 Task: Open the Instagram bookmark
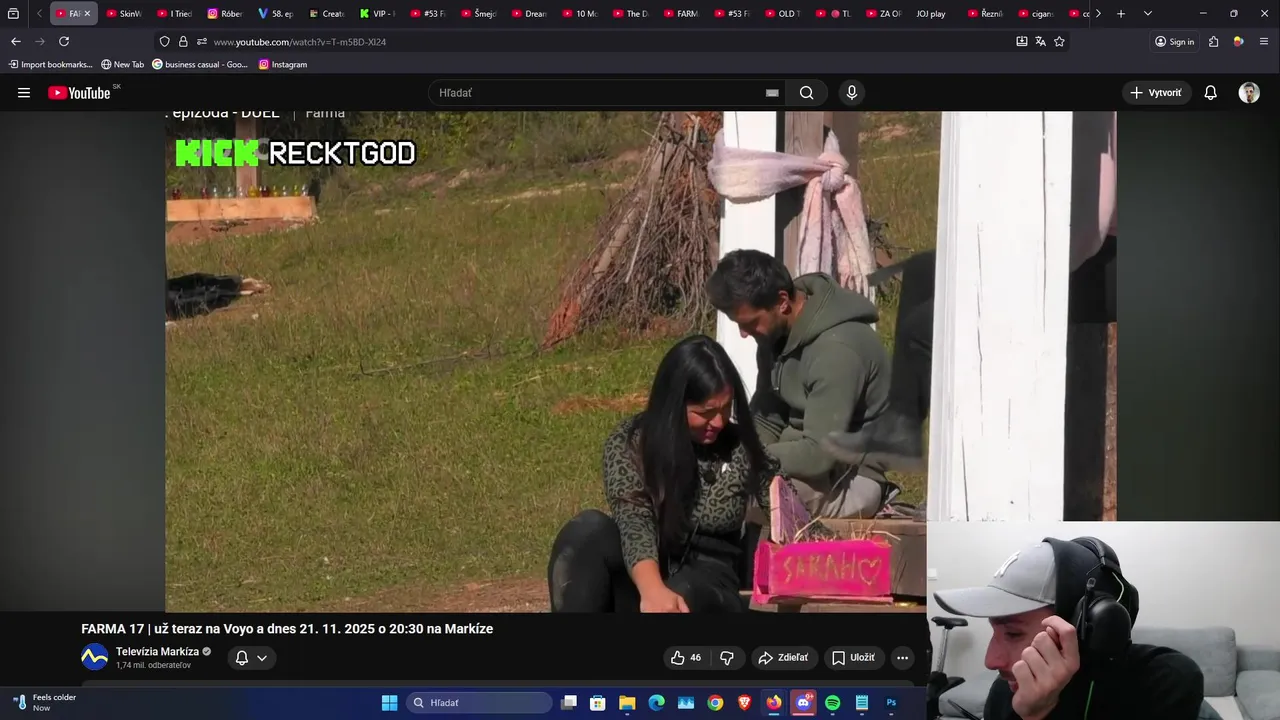coord(283,64)
